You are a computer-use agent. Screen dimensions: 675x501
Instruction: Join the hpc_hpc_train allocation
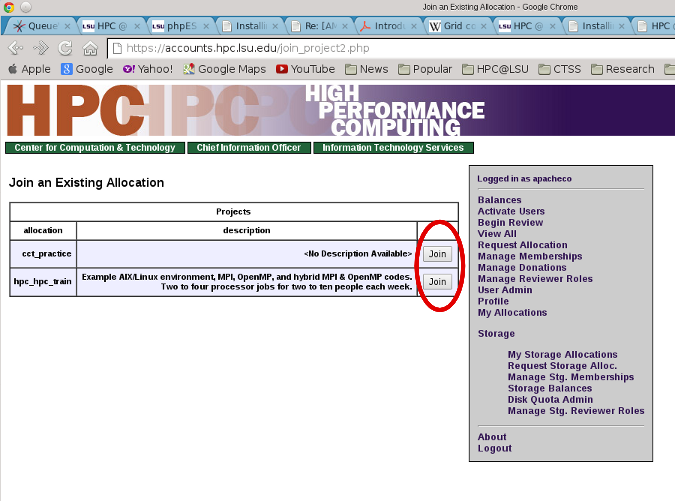pos(437,281)
